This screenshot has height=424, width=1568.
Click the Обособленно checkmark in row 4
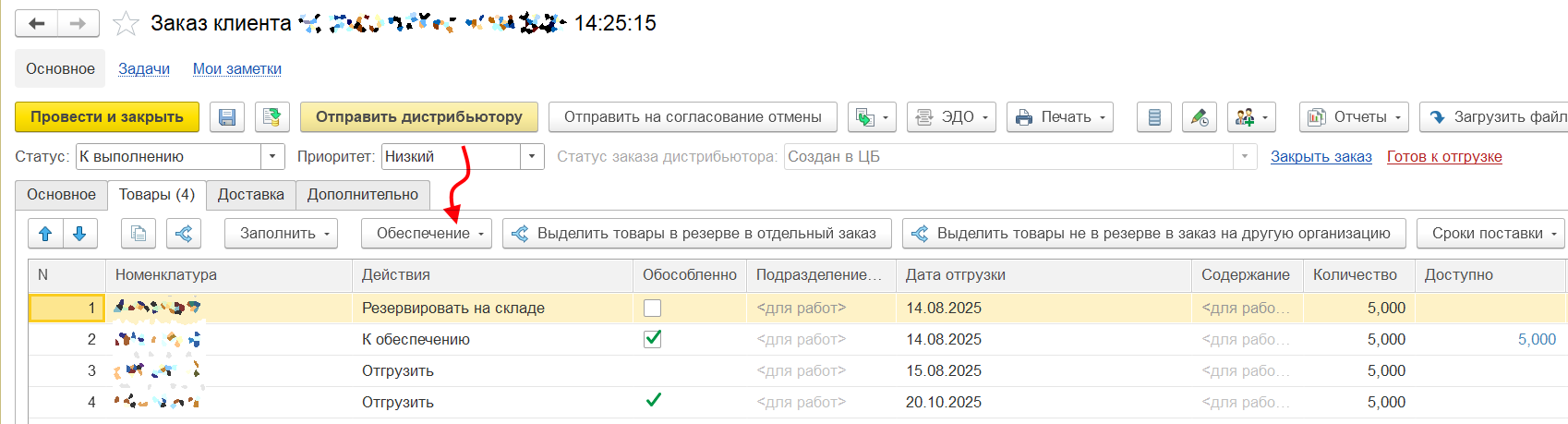tap(653, 401)
